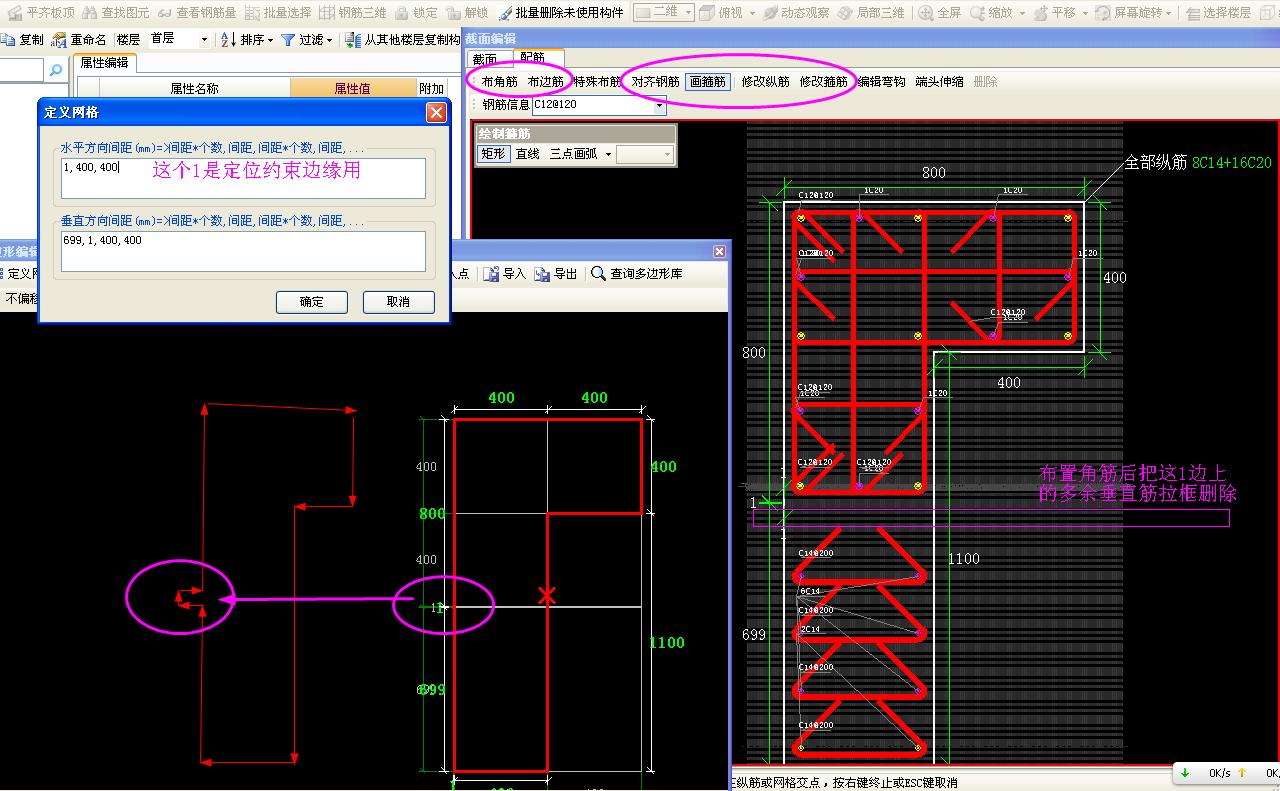The image size is (1280, 791).
Task: Close the polygon editor window
Action: point(719,252)
